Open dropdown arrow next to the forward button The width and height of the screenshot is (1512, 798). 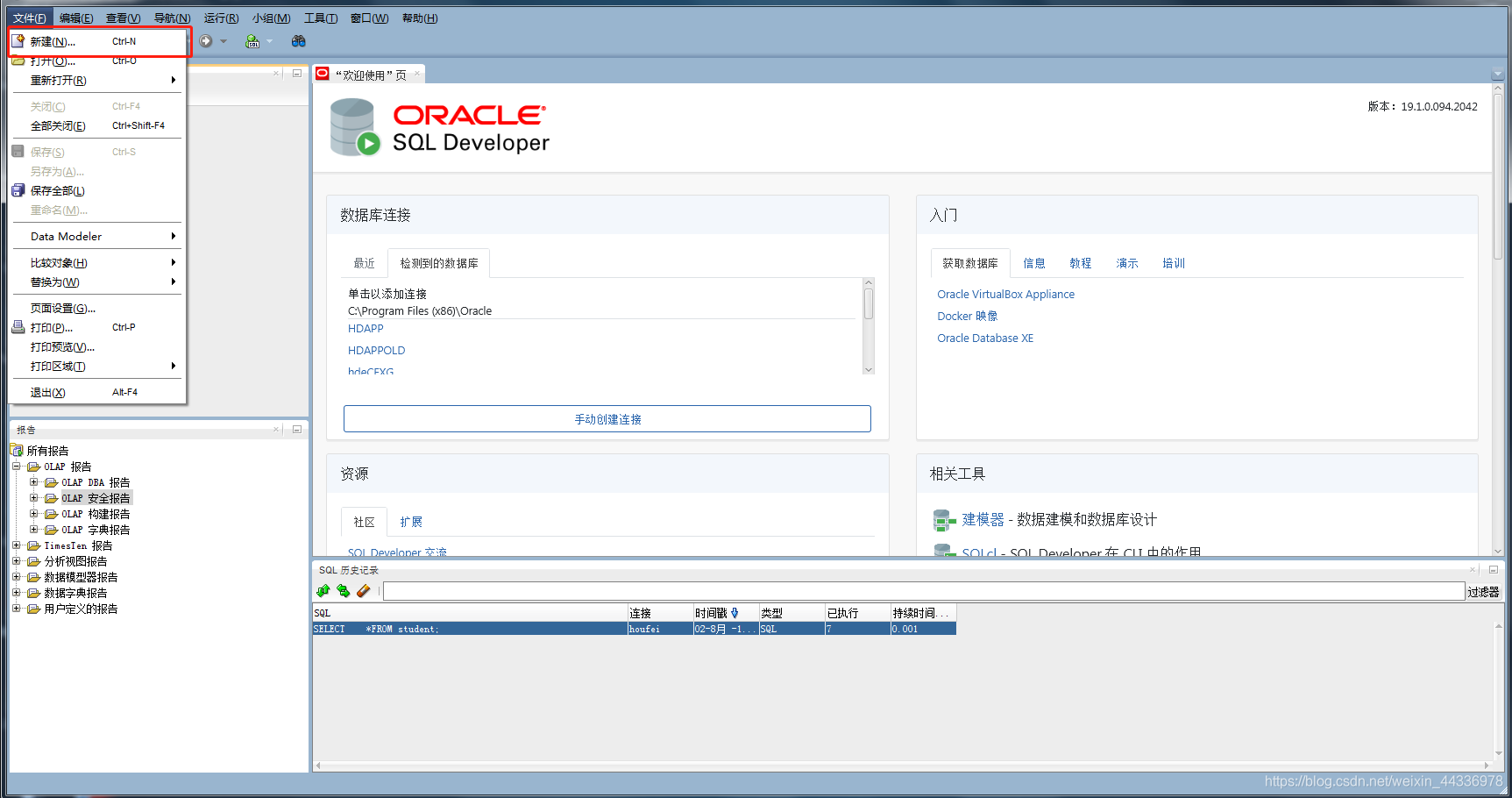point(224,41)
